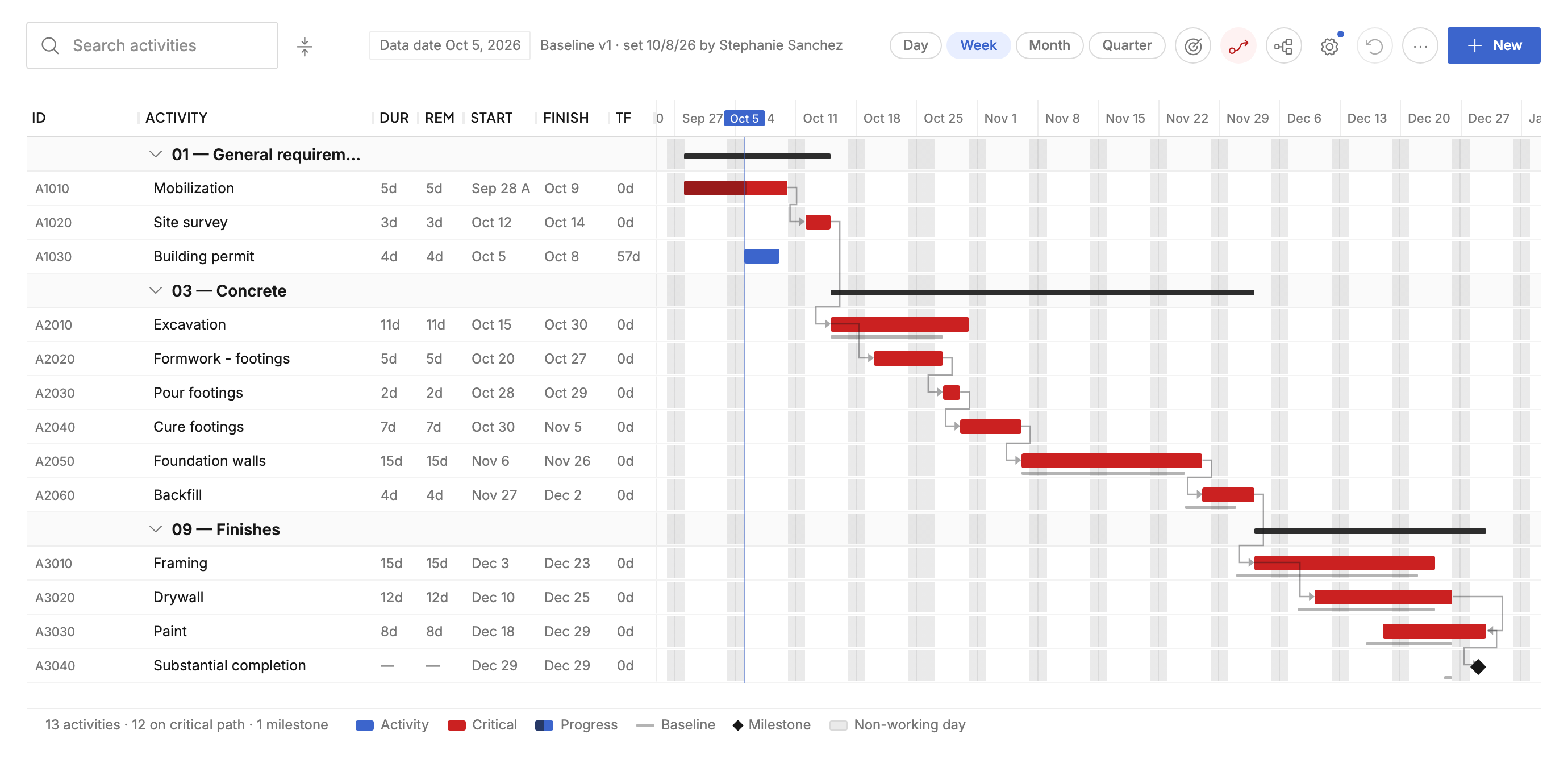The width and height of the screenshot is (1568, 759).
Task: Click the Baseline v1 info text
Action: coord(691,45)
